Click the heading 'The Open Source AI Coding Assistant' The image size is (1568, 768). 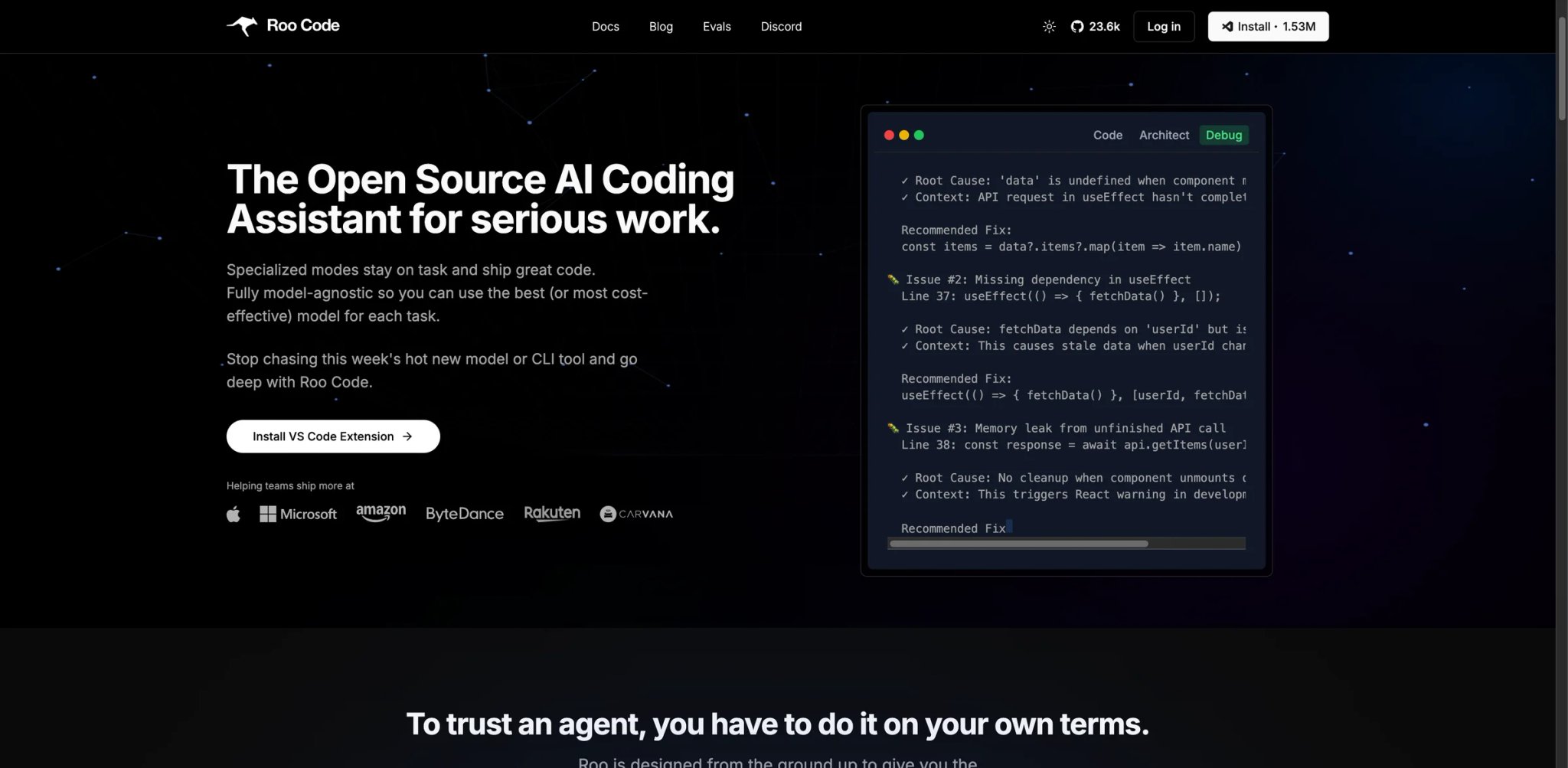tap(480, 199)
